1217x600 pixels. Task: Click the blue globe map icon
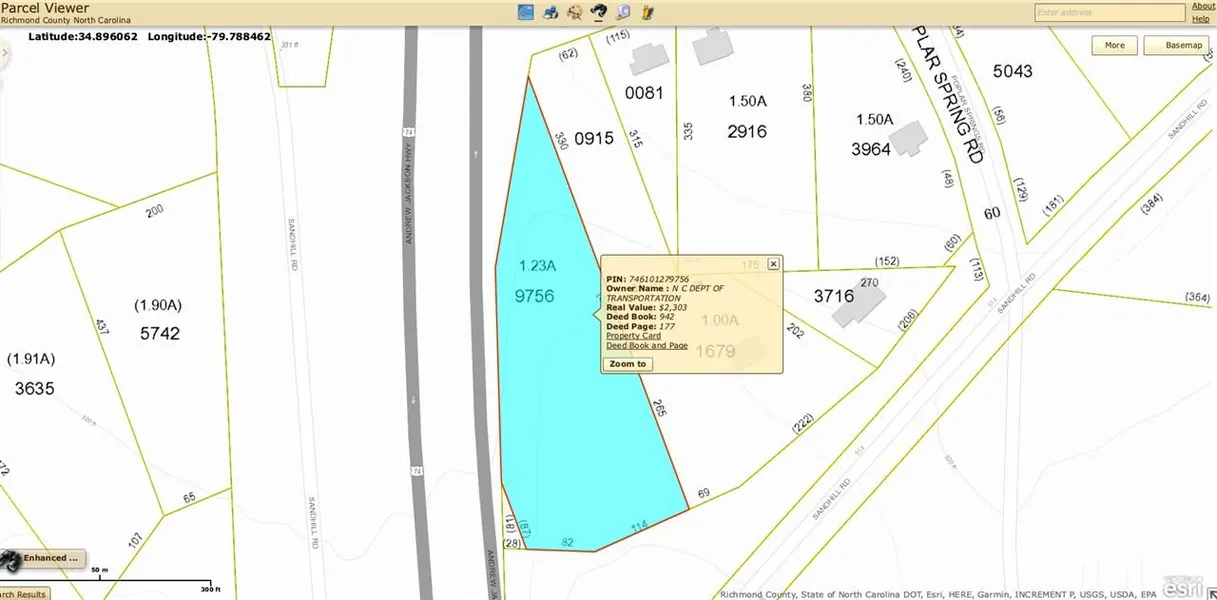coord(526,12)
